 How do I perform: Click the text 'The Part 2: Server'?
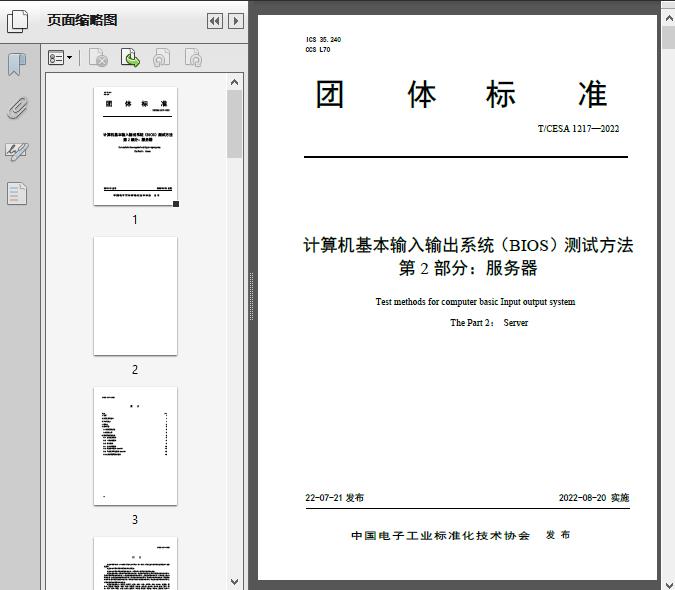point(489,323)
